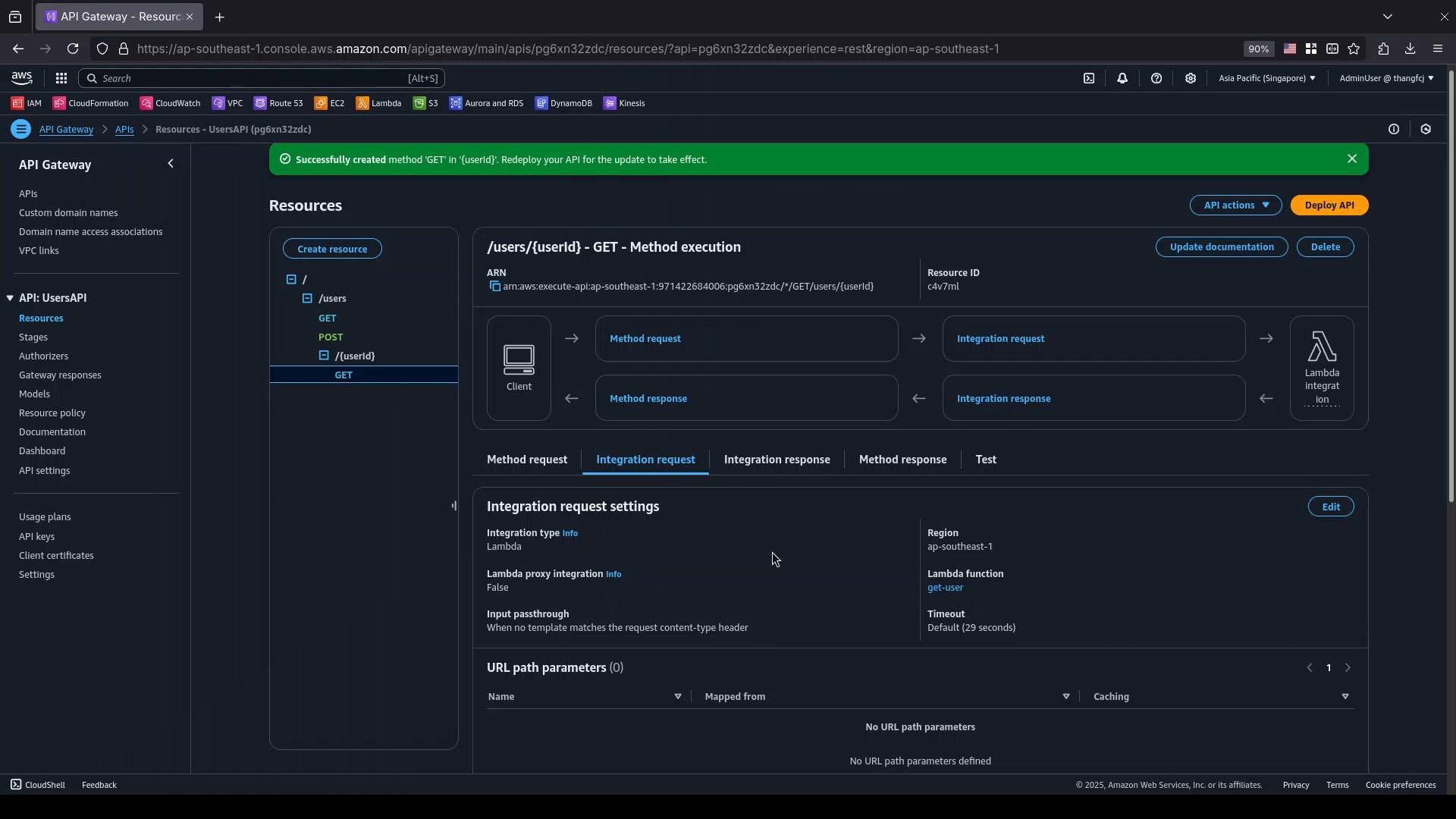Image resolution: width=1456 pixels, height=819 pixels.
Task: Click Update documentation button
Action: (1222, 247)
